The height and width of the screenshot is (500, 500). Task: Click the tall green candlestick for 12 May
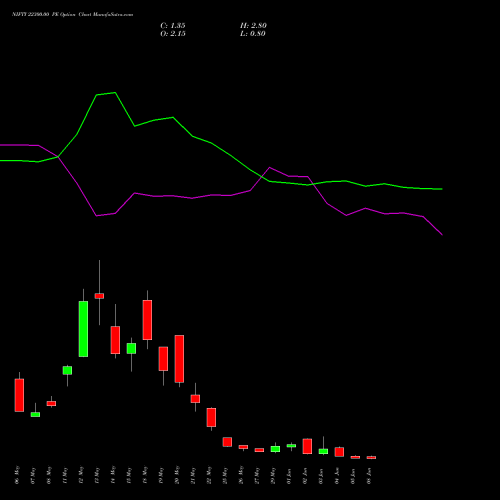[83, 329]
